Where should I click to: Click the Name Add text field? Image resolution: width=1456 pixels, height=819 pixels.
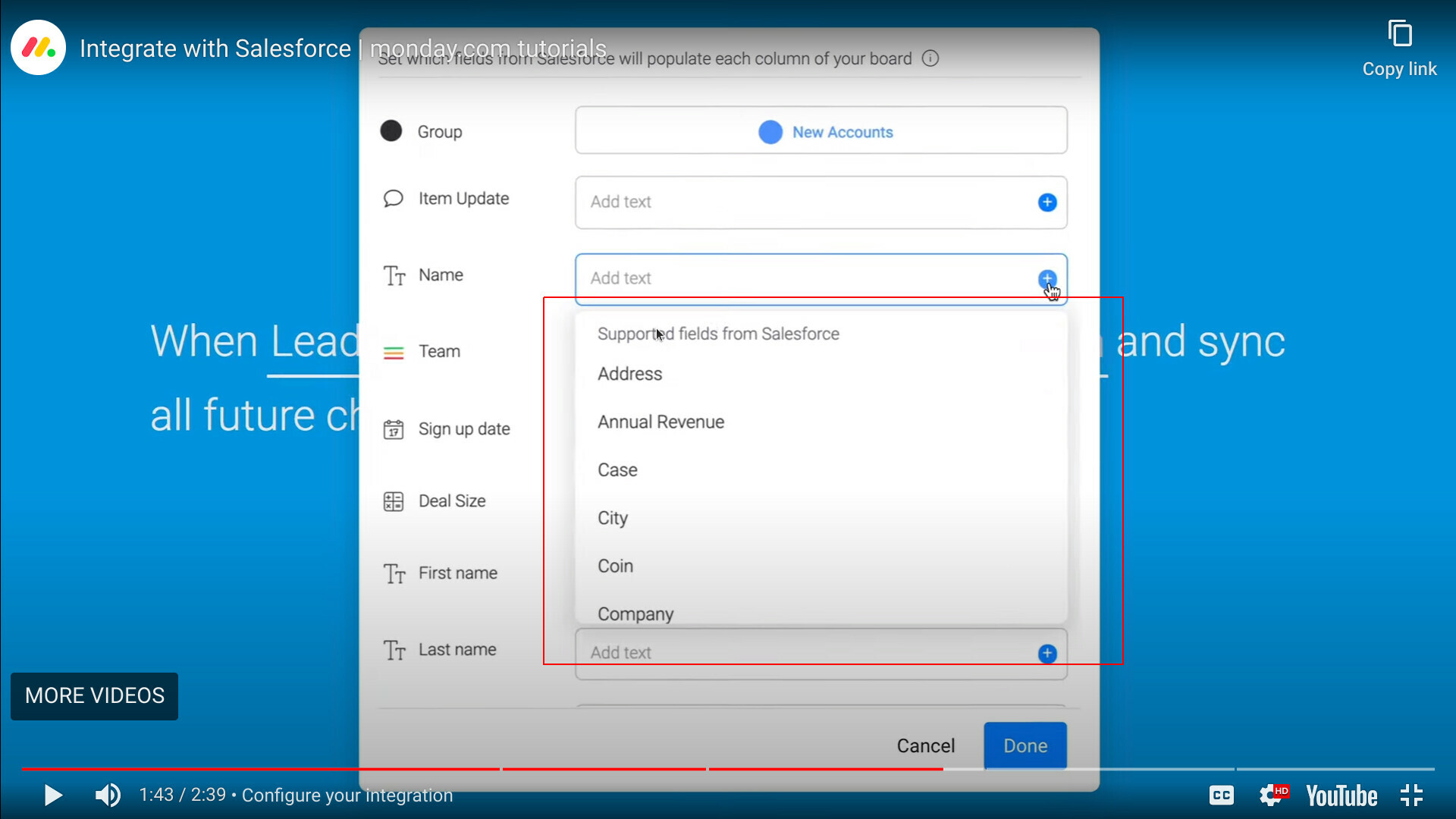coord(821,279)
